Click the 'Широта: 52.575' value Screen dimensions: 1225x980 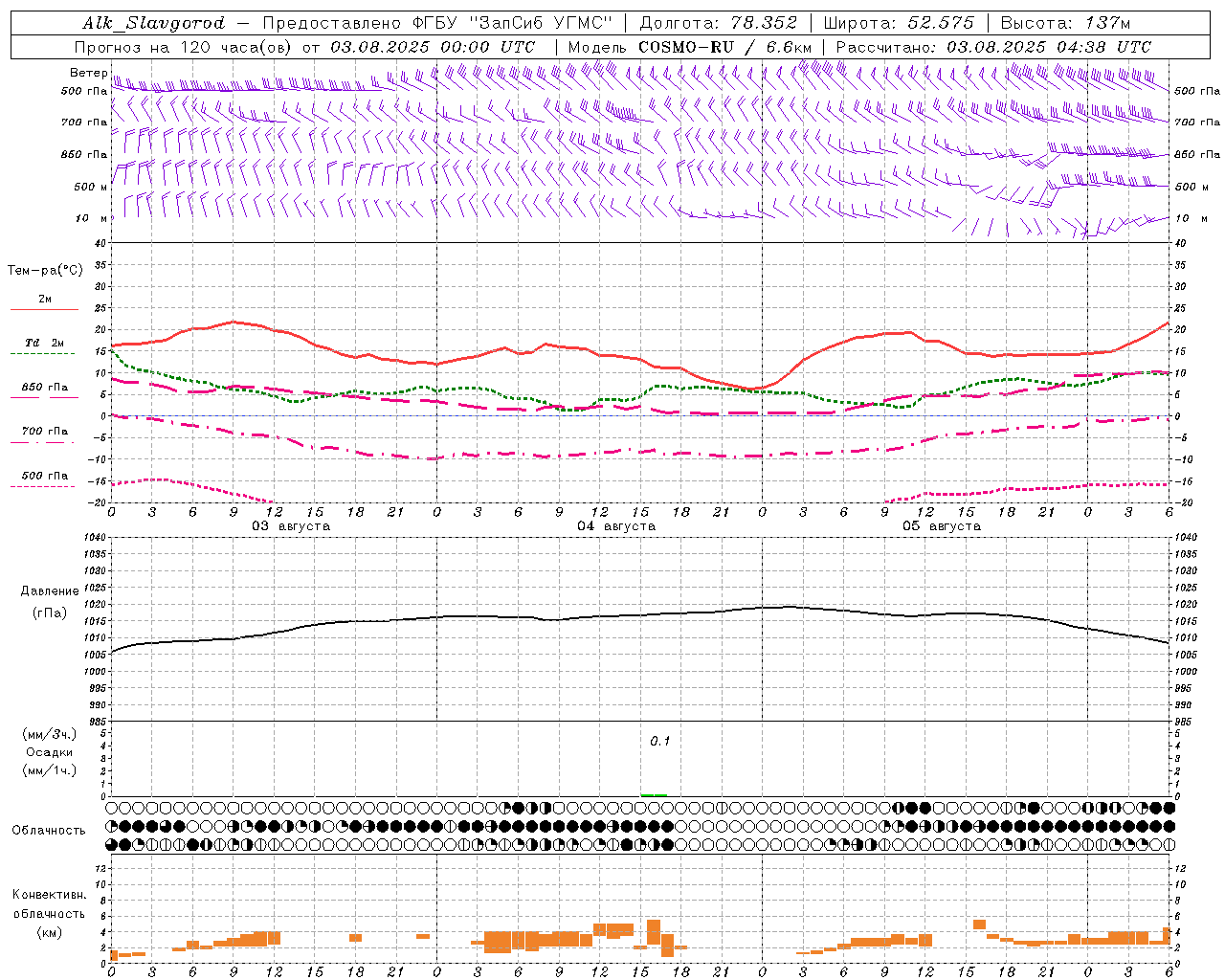pyautogui.click(x=899, y=23)
